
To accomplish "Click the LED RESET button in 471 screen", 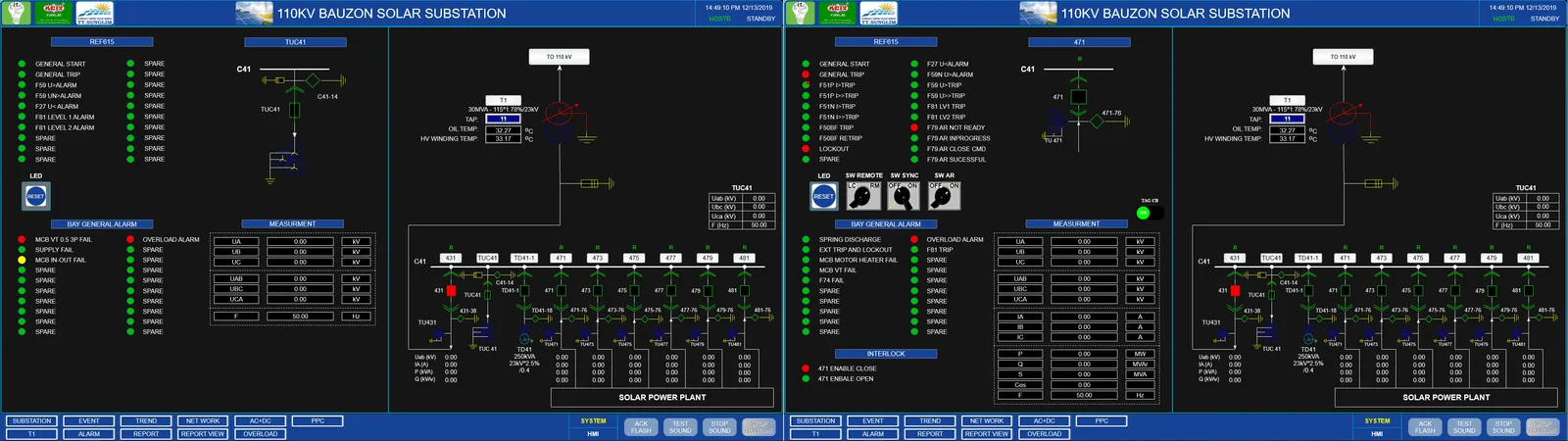I will coord(824,196).
